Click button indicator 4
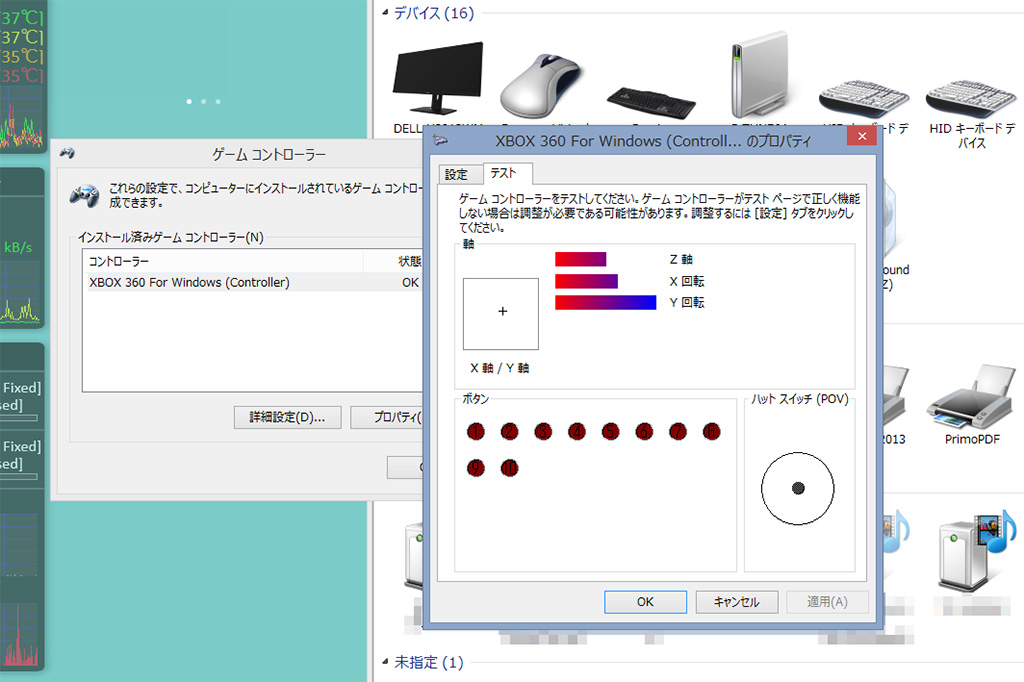This screenshot has width=1024, height=682. pyautogui.click(x=577, y=431)
